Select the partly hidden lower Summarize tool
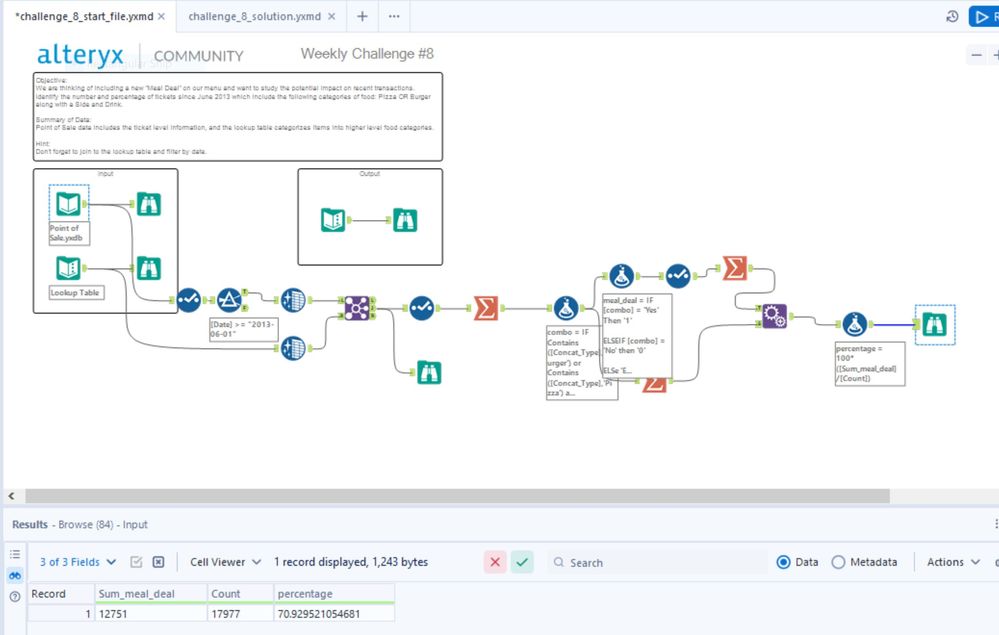 (654, 385)
